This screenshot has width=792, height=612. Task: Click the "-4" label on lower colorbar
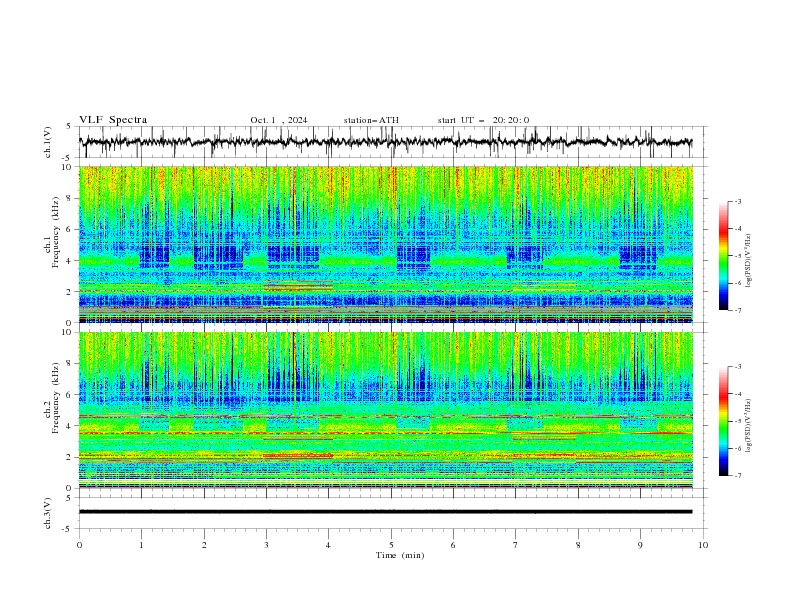pyautogui.click(x=737, y=394)
